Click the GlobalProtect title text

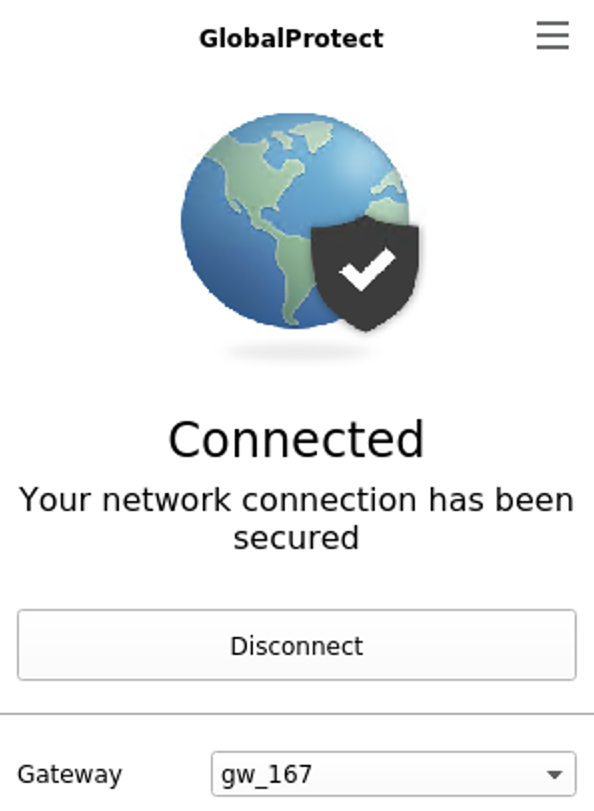click(291, 38)
